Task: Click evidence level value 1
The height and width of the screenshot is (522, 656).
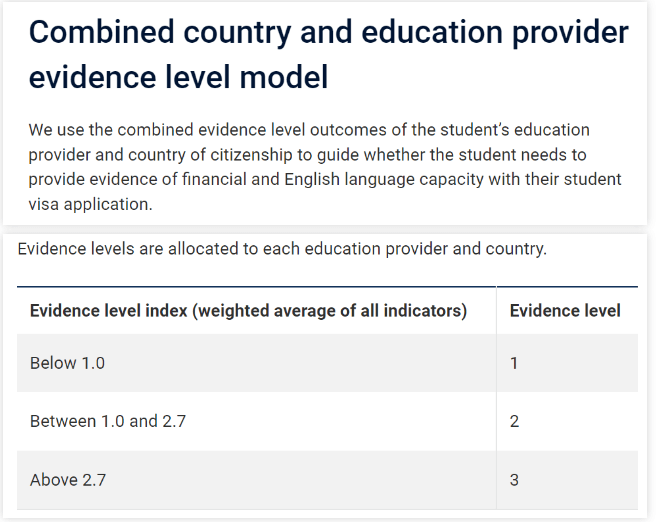Action: 514,363
